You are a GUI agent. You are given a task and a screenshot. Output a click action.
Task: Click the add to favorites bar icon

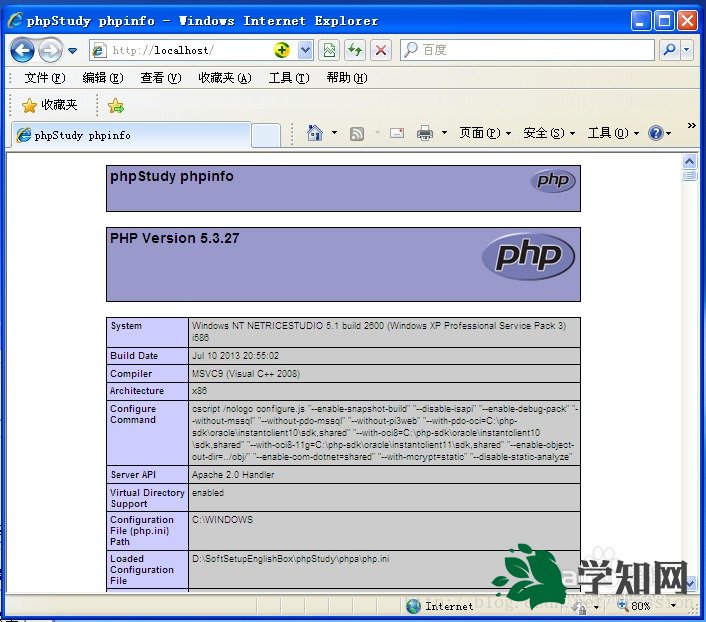point(116,106)
